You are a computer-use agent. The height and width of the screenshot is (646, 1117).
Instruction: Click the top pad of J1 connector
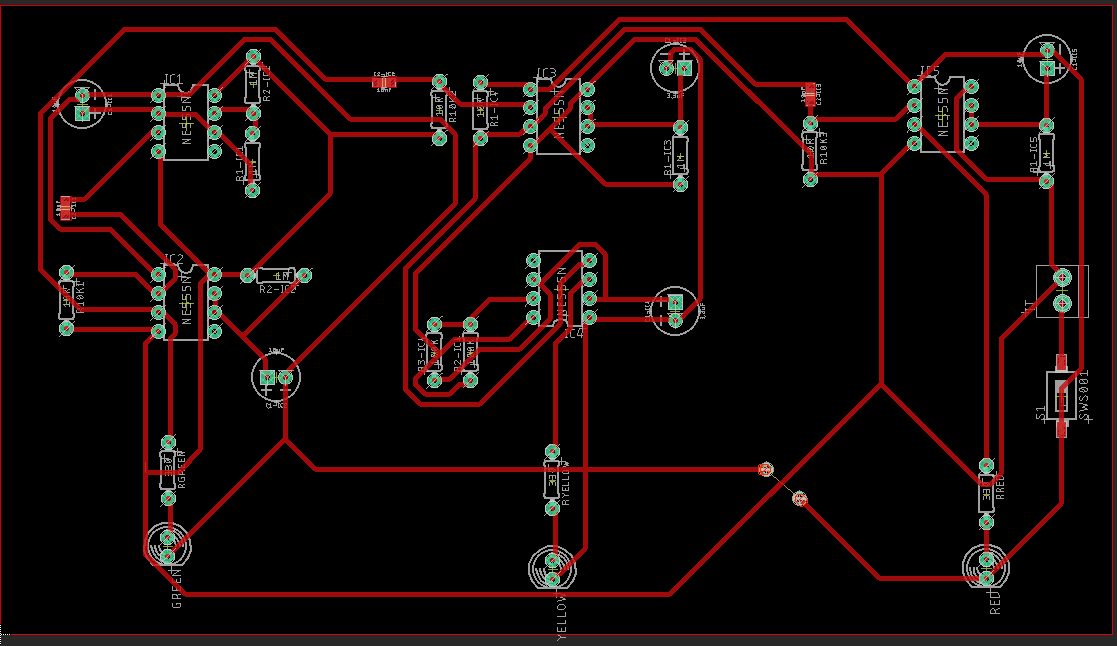point(1062,277)
